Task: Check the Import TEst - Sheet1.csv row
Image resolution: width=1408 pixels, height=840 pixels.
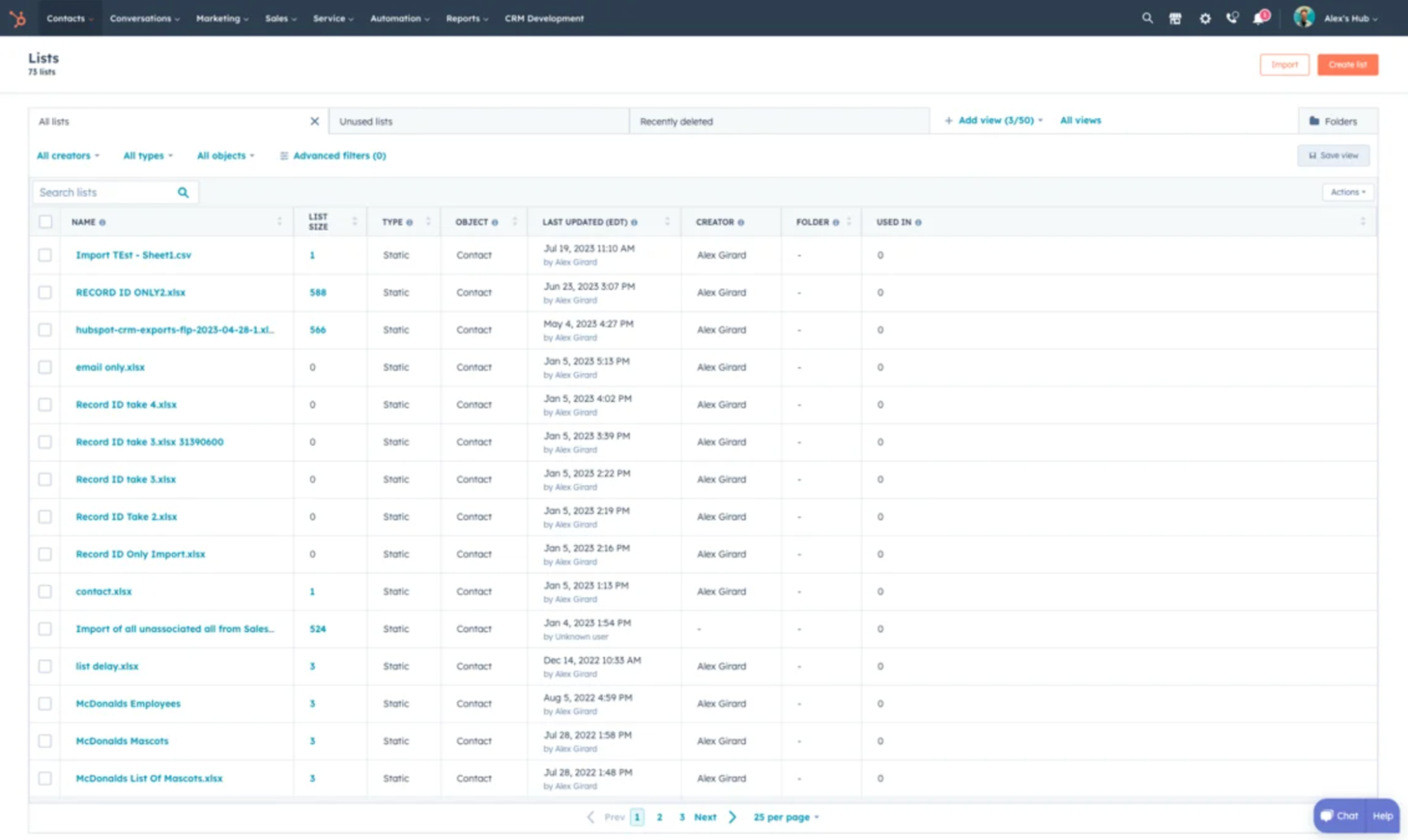Action: pos(45,255)
